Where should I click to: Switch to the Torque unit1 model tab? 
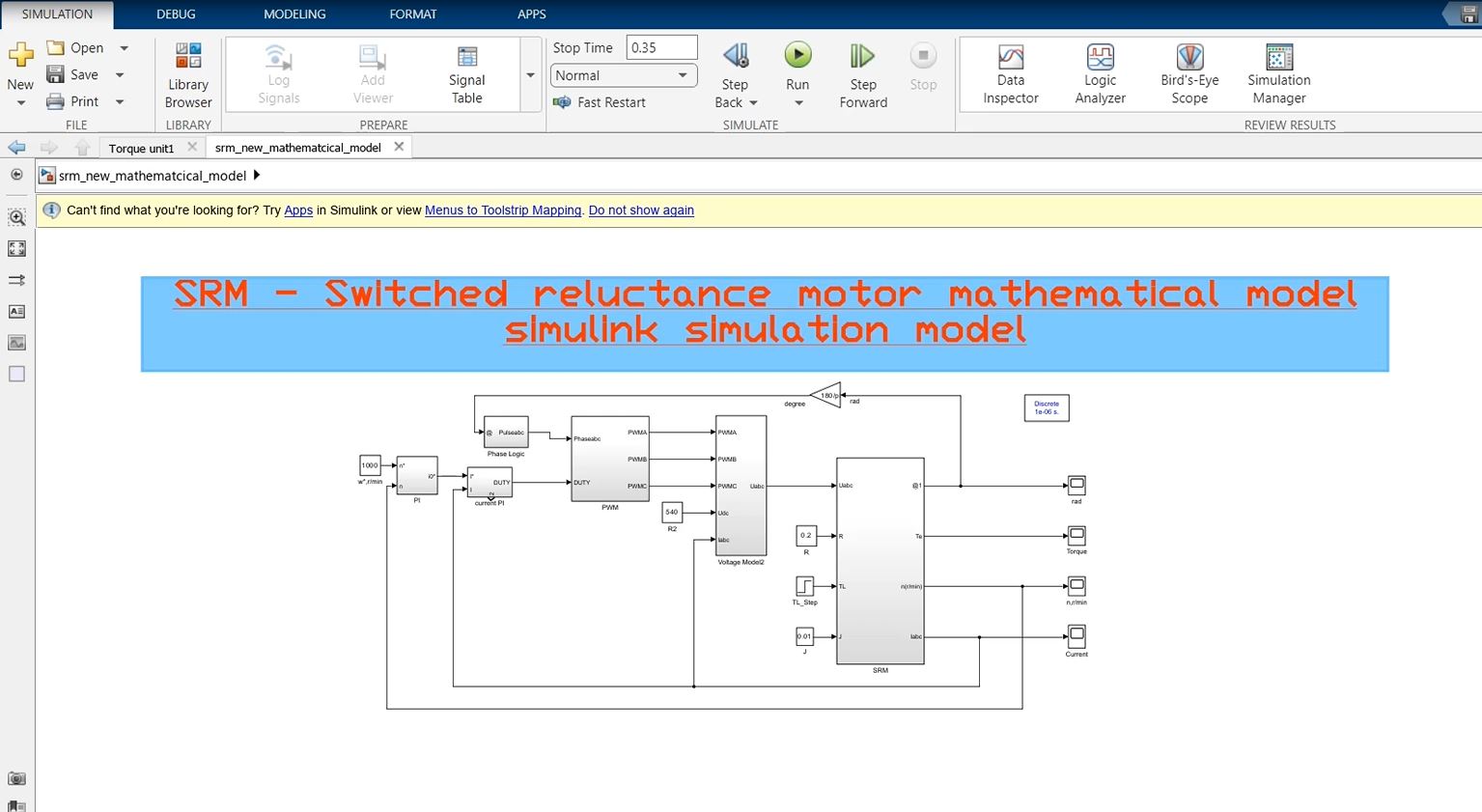pos(141,148)
